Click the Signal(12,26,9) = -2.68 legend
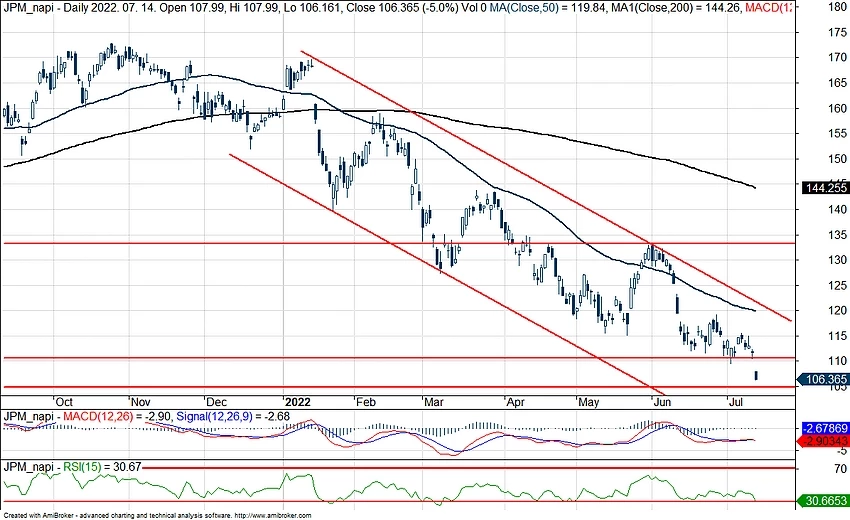Image resolution: width=850 pixels, height=520 pixels. pos(233,416)
